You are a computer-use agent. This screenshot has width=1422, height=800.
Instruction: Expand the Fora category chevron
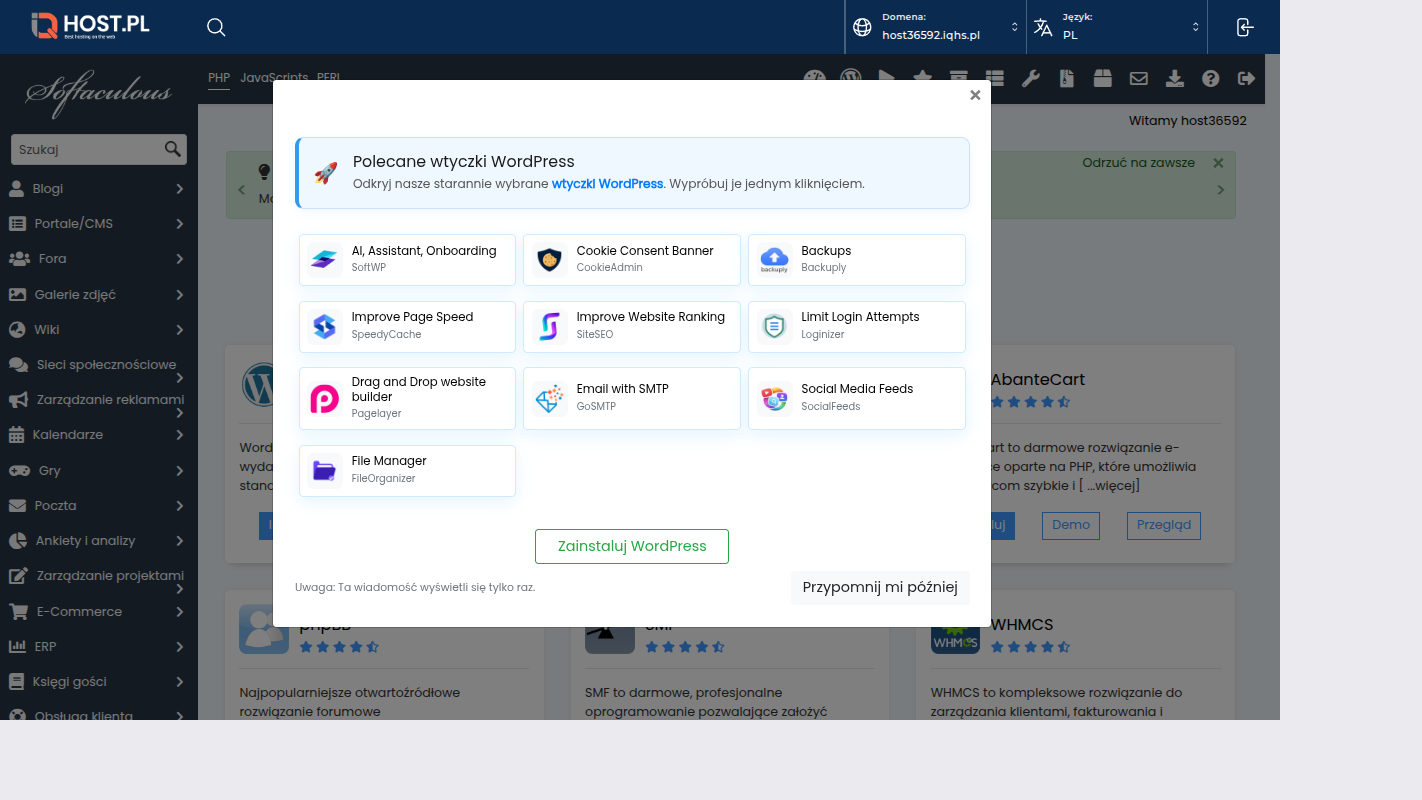coord(180,259)
